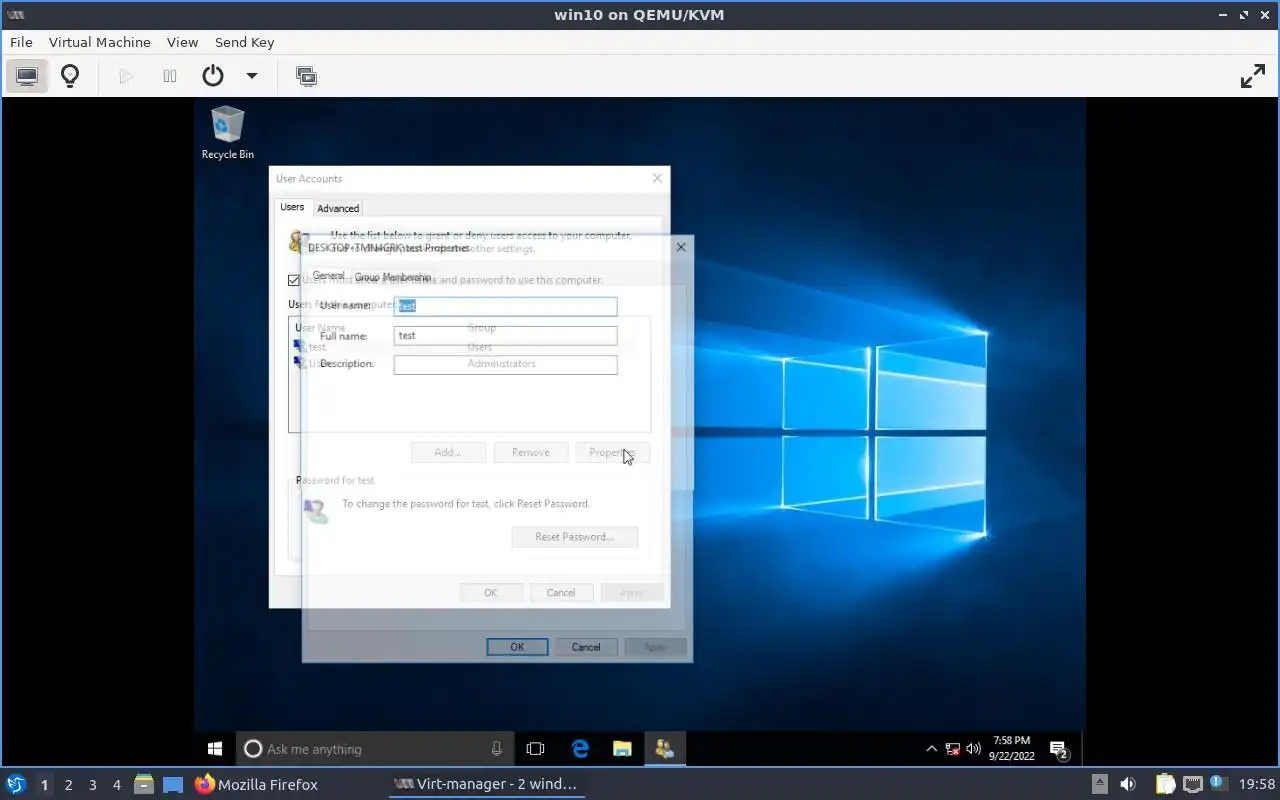Launch Microsoft Edge from guest taskbar

click(580, 748)
